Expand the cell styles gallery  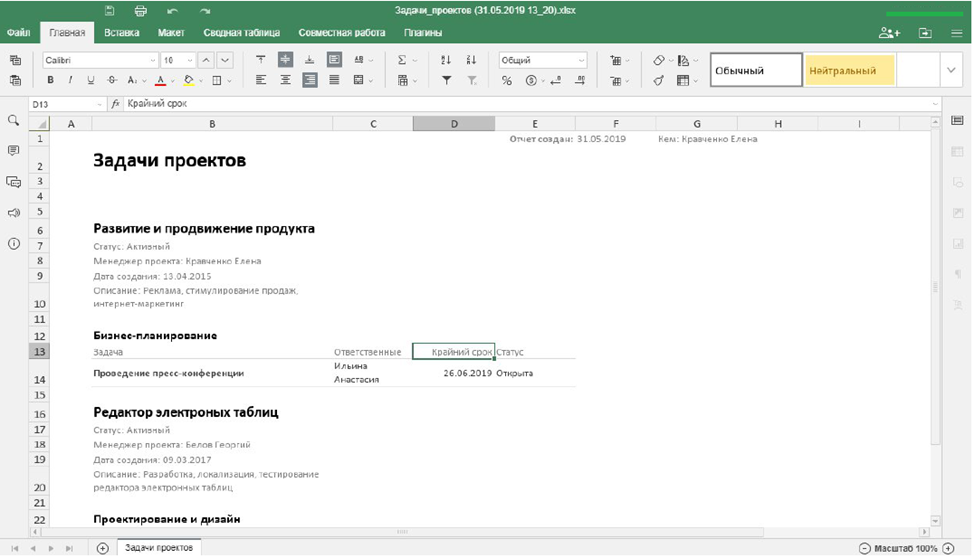click(950, 70)
